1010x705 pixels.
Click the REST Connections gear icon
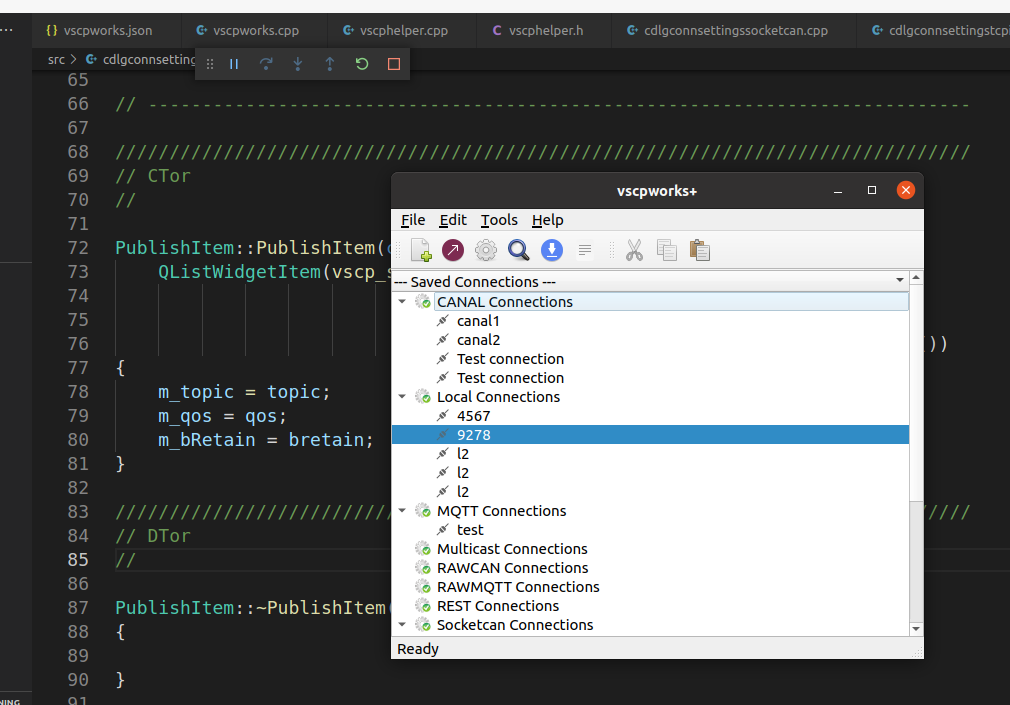pos(423,606)
